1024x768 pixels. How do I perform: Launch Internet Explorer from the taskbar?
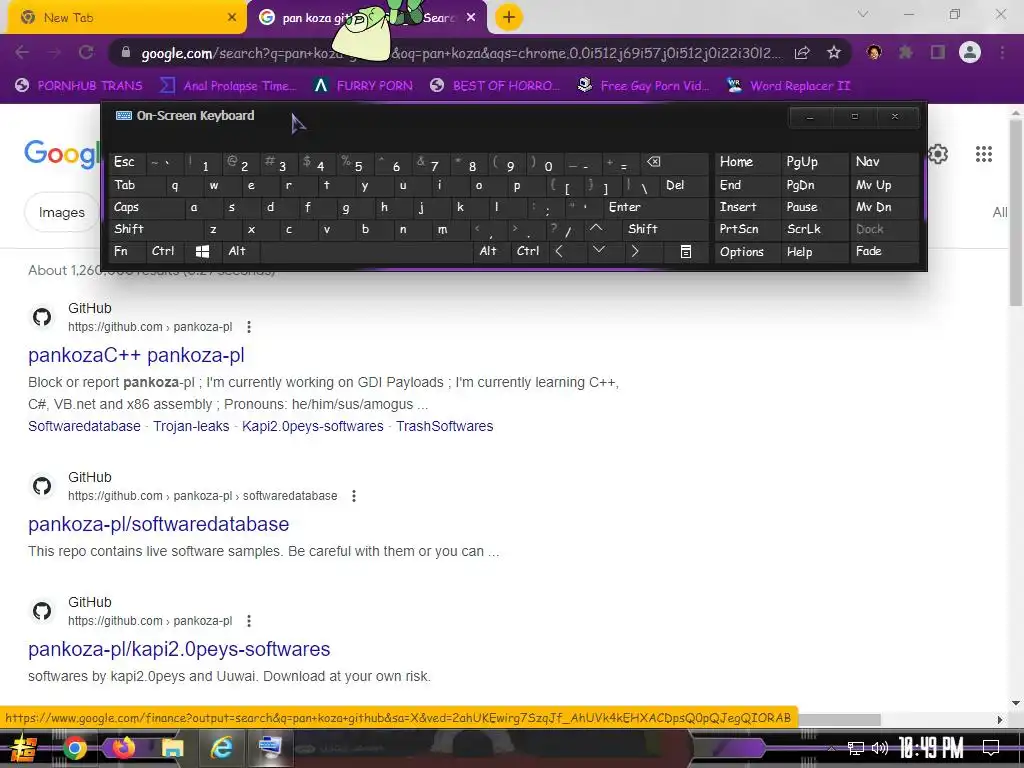221,748
